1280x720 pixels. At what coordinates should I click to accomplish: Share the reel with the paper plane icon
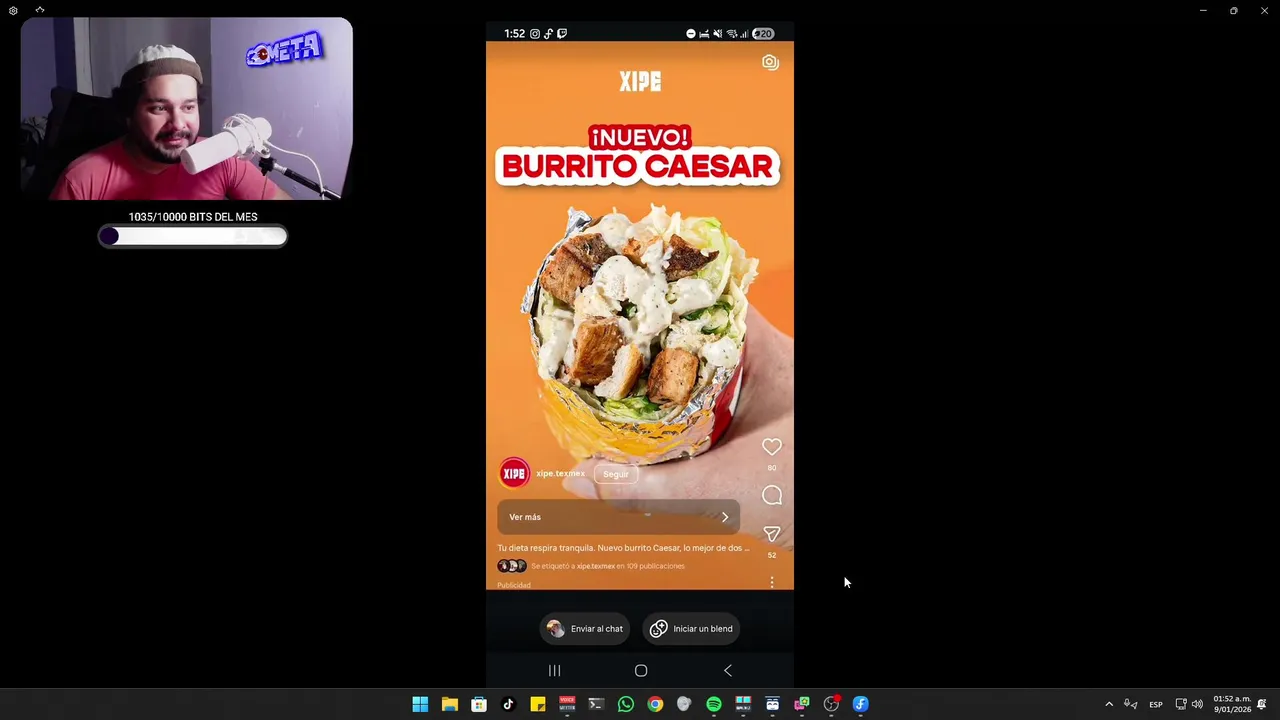click(x=771, y=534)
